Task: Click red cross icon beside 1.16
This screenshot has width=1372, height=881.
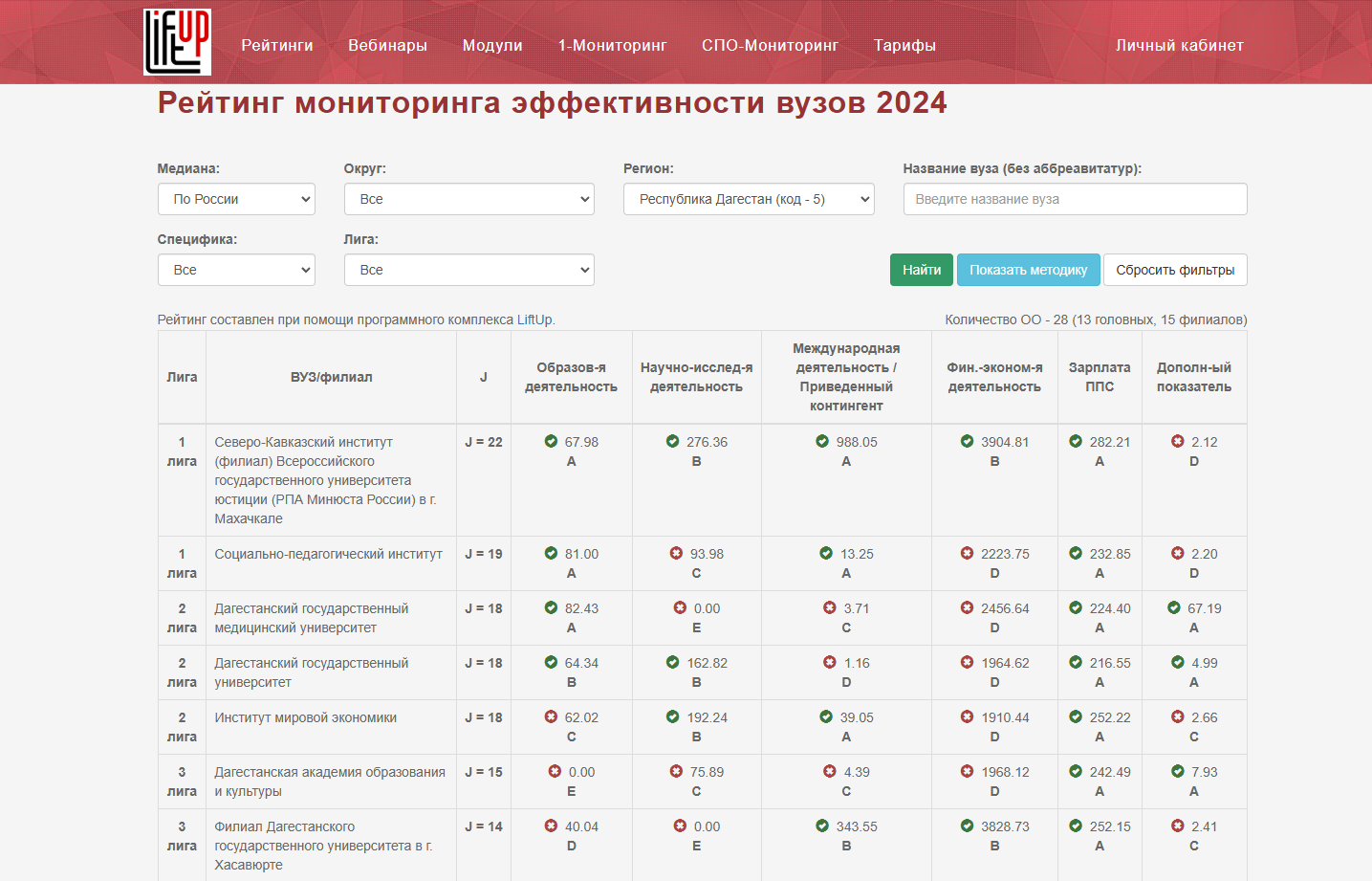Action: point(830,663)
